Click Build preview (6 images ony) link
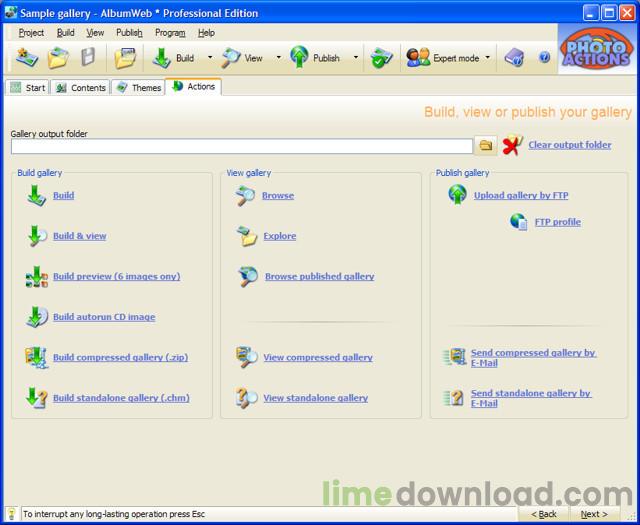Screen dimensions: 640x525 (x=117, y=276)
